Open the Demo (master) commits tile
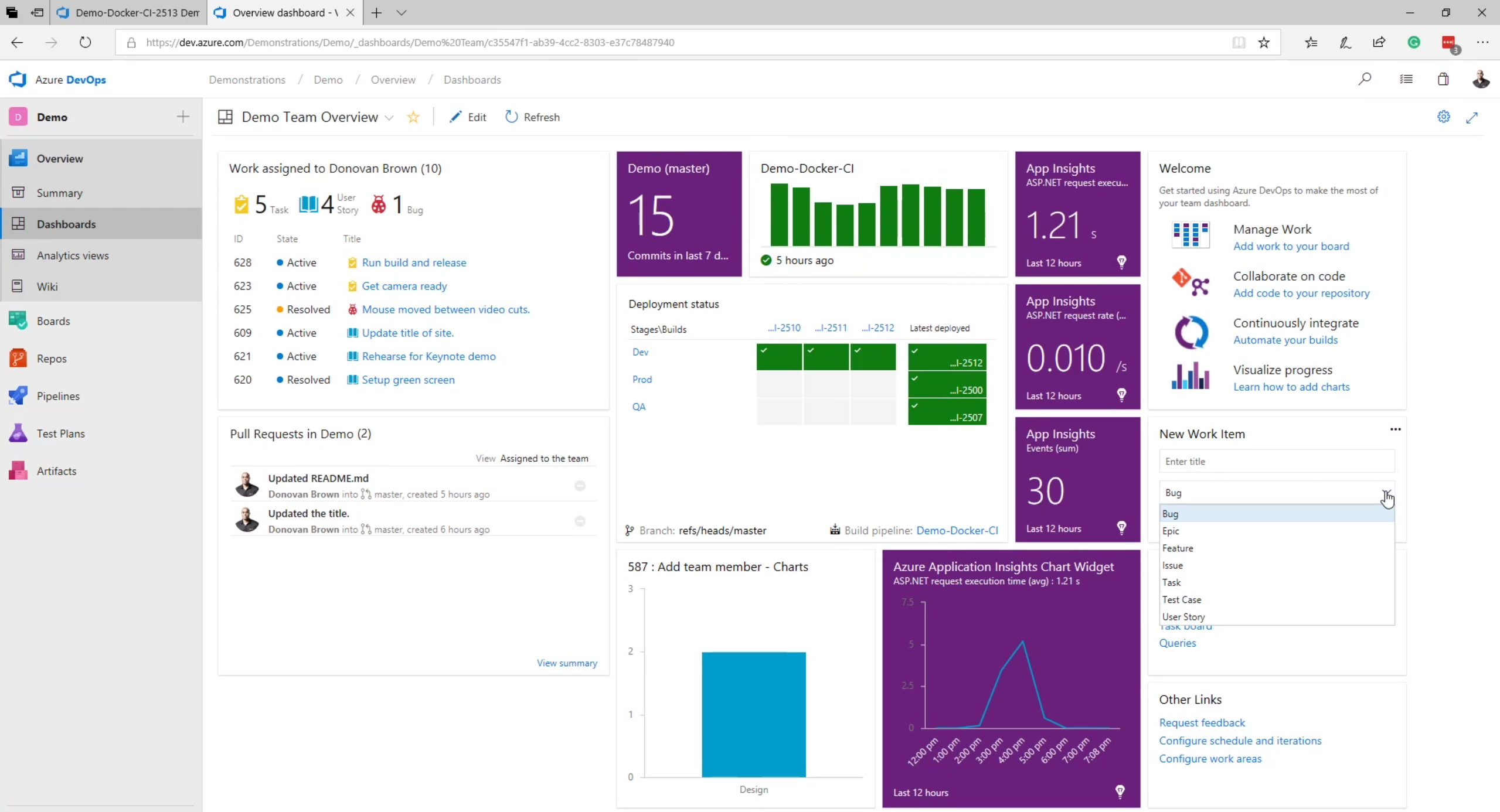 (x=679, y=214)
